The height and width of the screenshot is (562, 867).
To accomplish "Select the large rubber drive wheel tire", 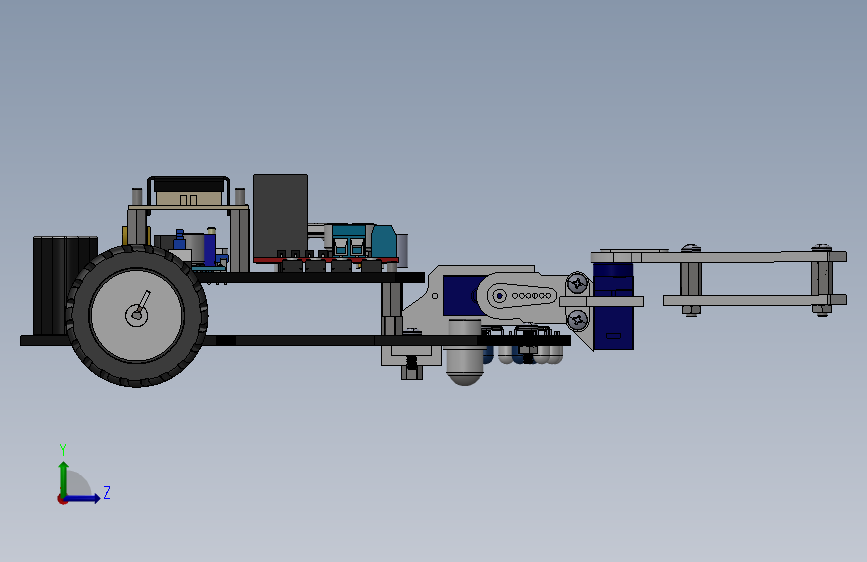I will pos(136,316).
